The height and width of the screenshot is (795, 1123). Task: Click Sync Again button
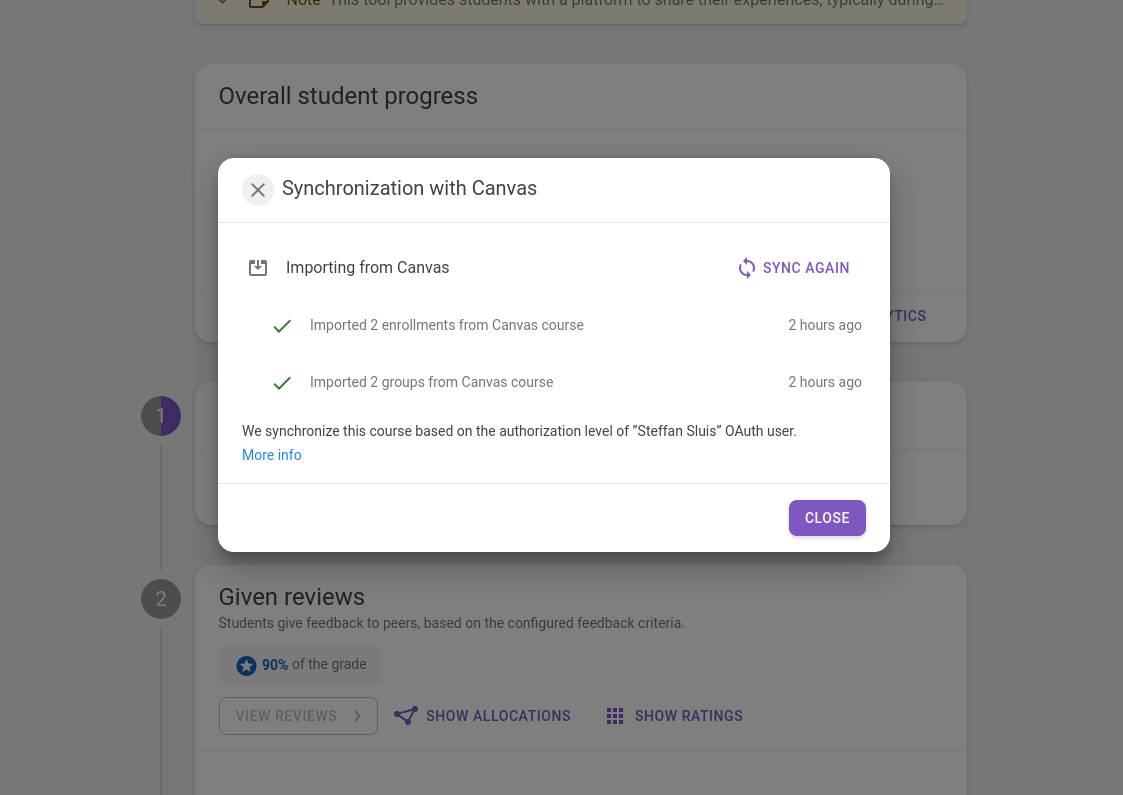794,268
